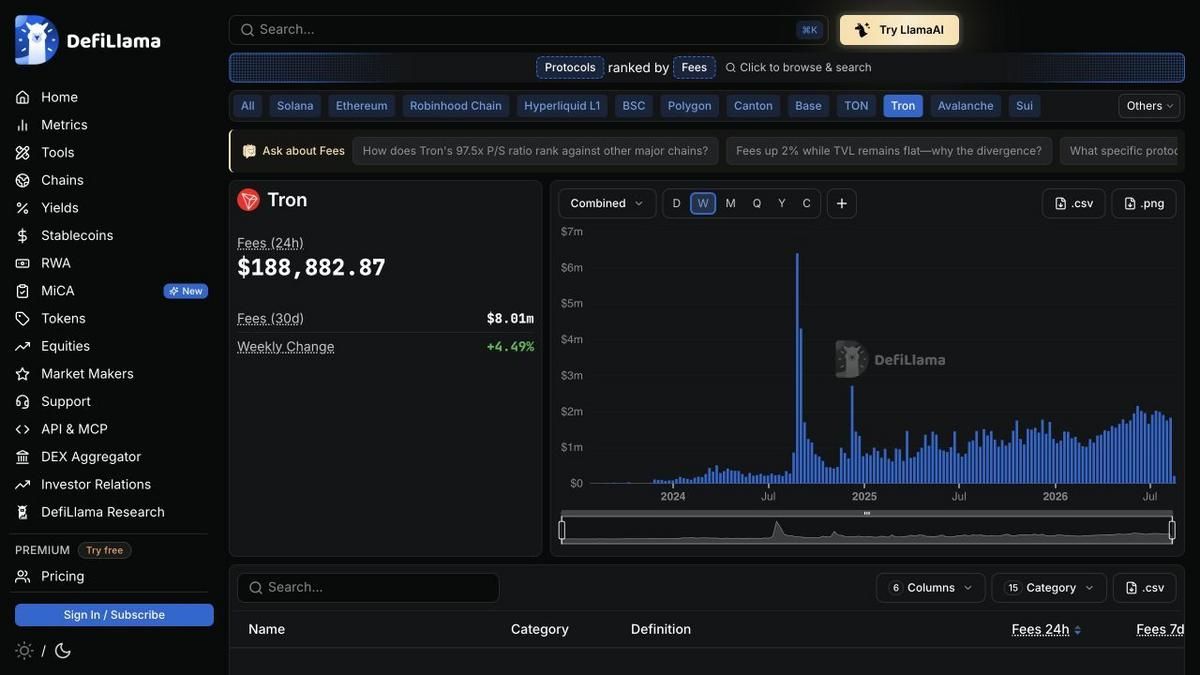The image size is (1200, 675).
Task: Open Stablecoins dollar icon
Action: pyautogui.click(x=23, y=236)
